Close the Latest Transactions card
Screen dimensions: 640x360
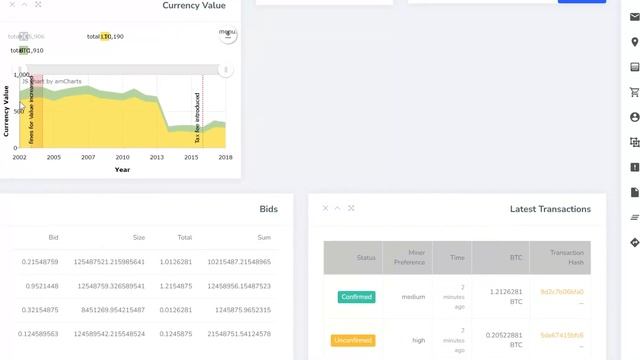point(325,208)
